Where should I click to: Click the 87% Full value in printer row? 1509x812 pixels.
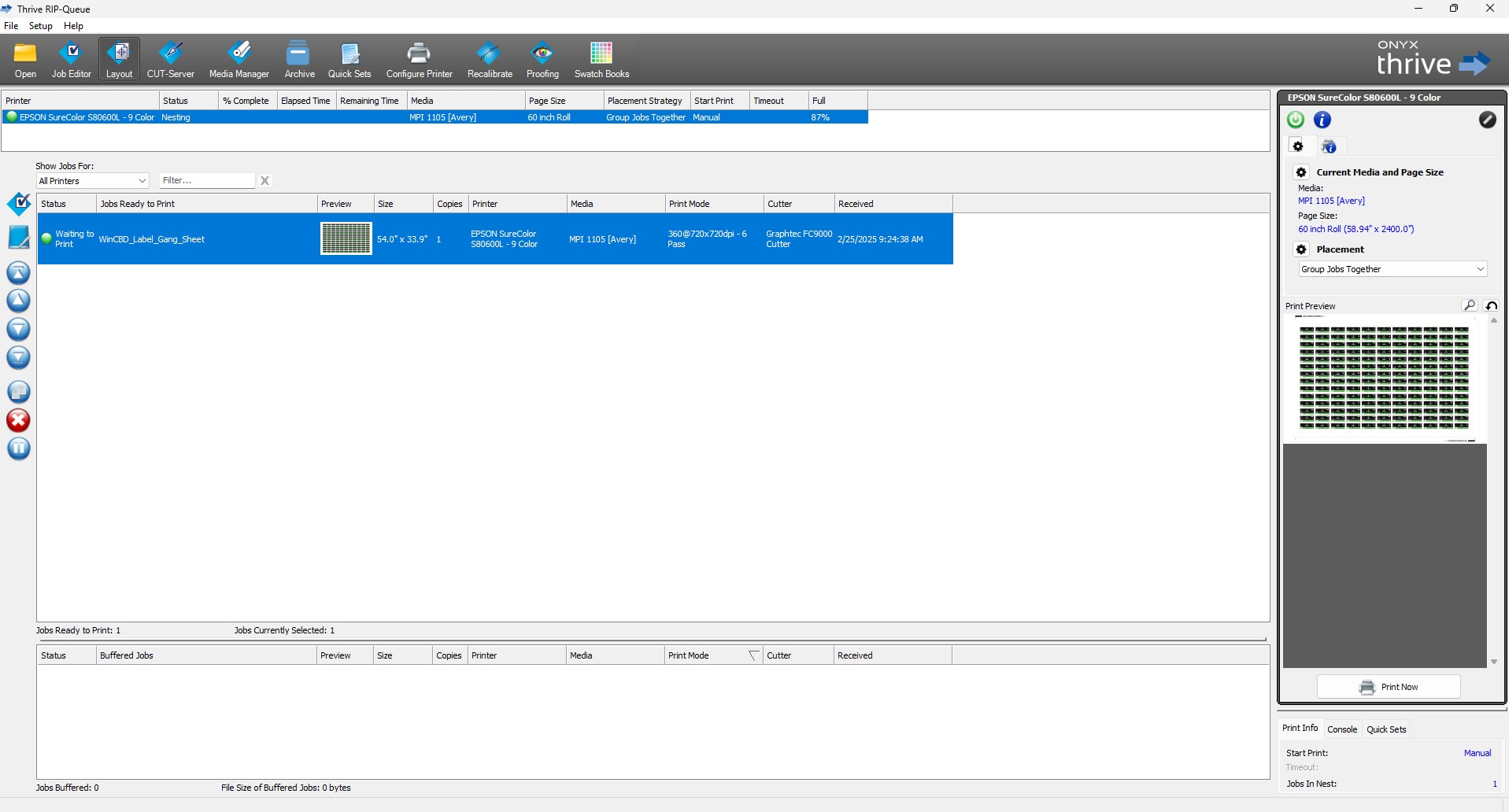(820, 117)
